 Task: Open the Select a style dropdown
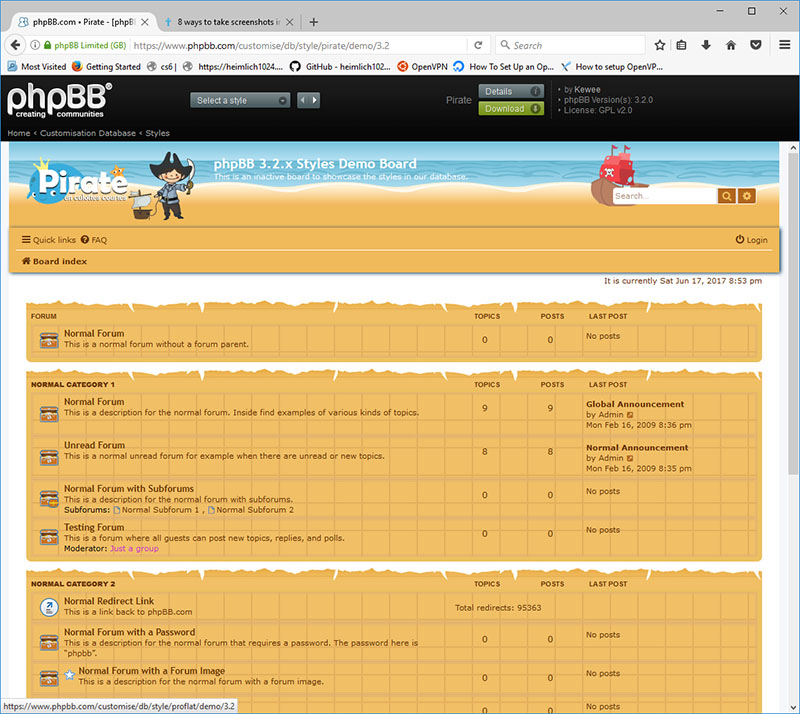[x=240, y=101]
